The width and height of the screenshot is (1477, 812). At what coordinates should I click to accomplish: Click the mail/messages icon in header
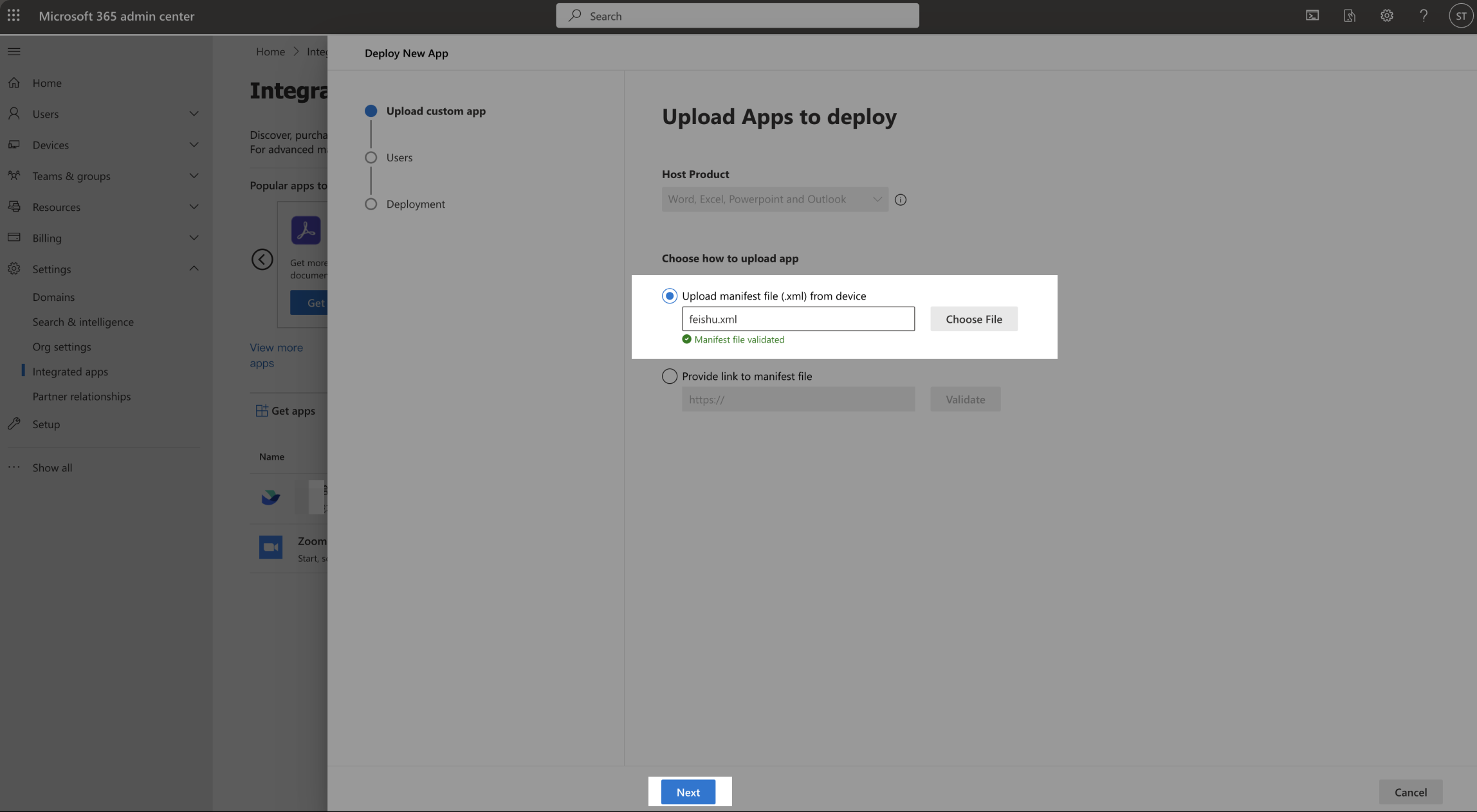[1311, 15]
